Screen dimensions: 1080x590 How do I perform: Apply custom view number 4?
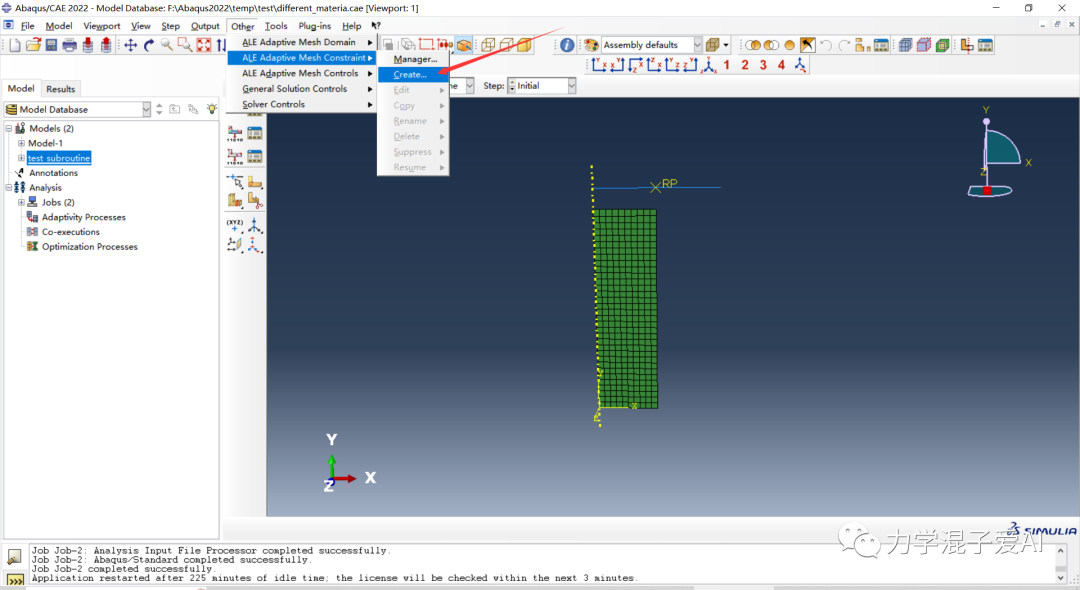(781, 65)
